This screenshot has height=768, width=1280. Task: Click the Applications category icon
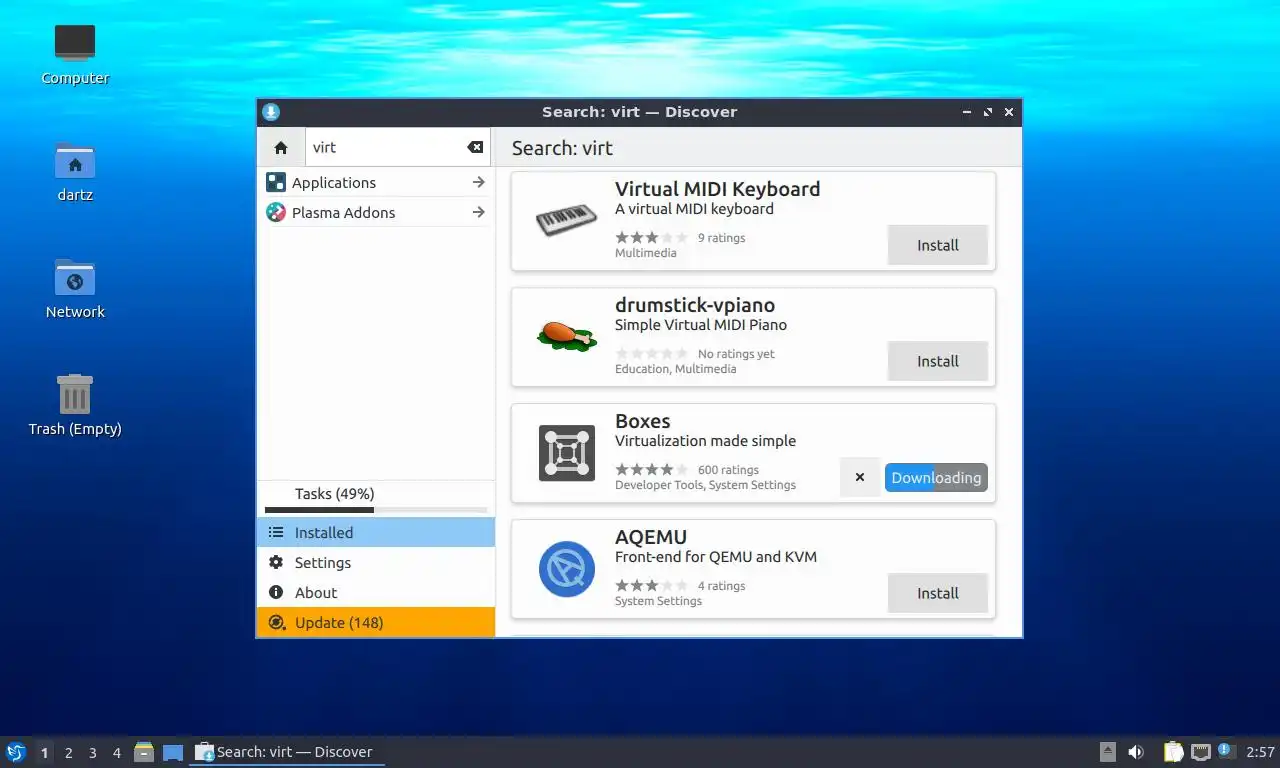point(276,182)
